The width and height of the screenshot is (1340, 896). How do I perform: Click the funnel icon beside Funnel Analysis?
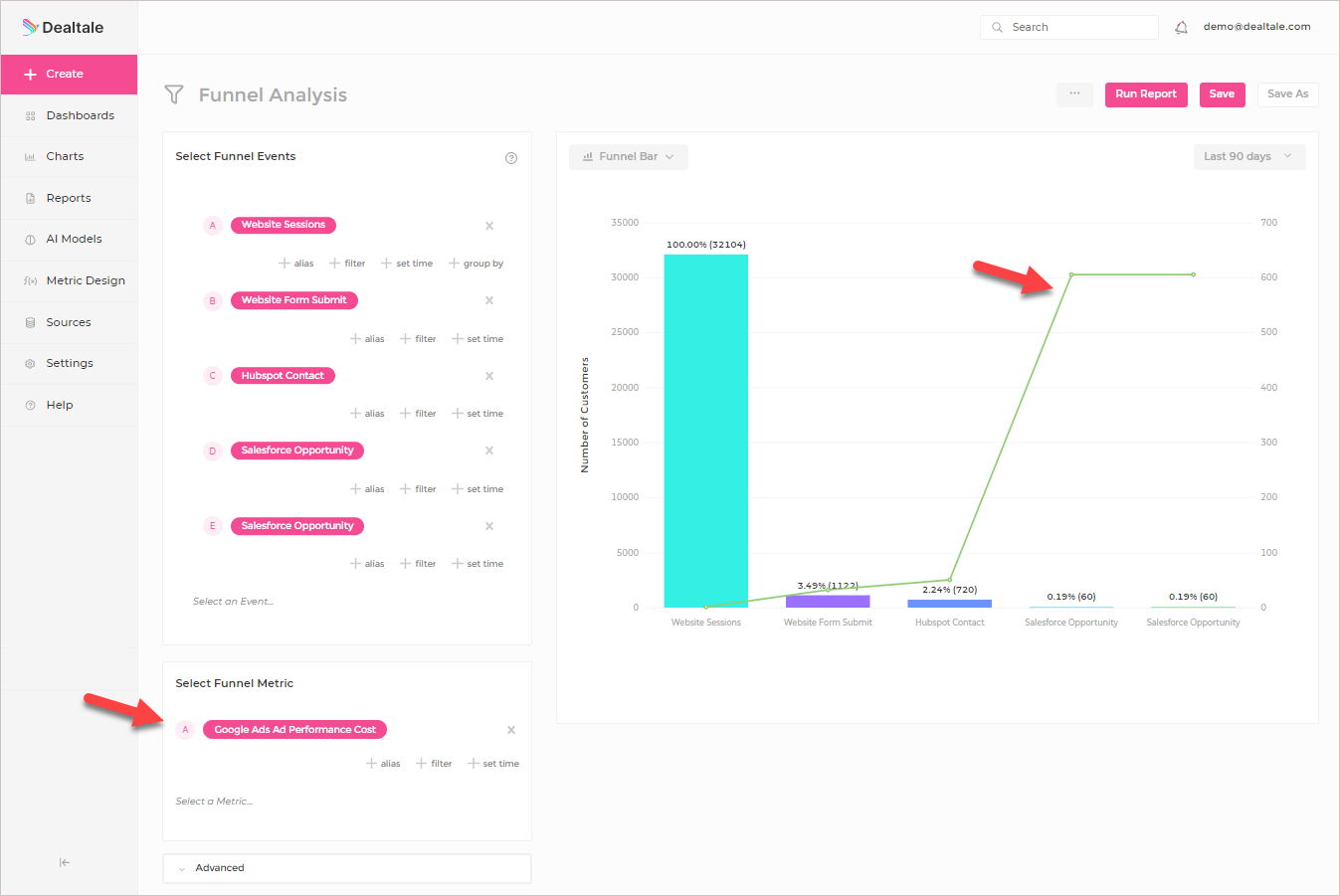pyautogui.click(x=174, y=94)
